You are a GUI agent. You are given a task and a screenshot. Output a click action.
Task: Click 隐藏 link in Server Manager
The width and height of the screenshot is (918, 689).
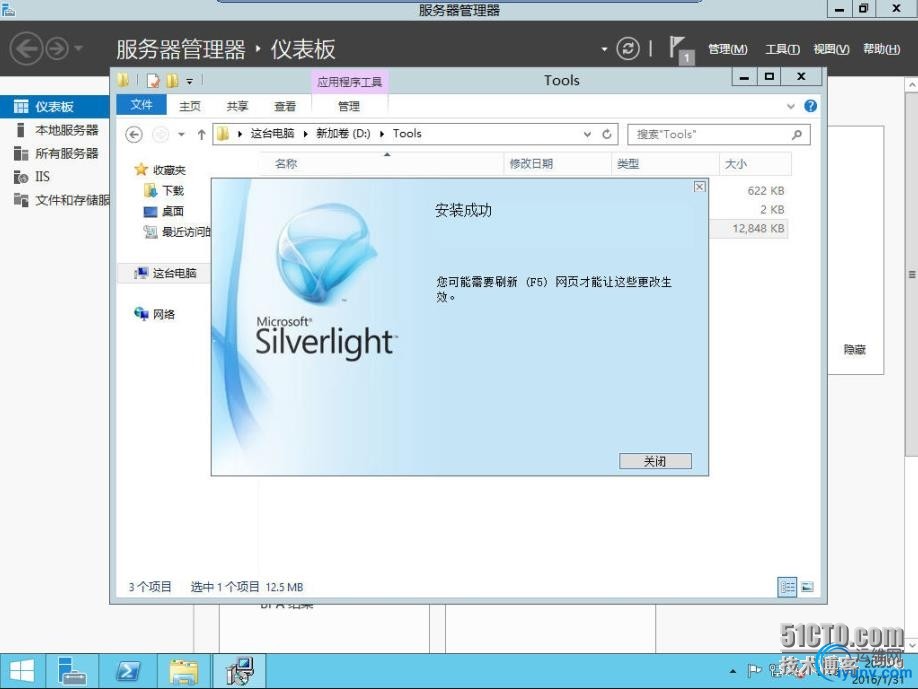[x=854, y=349]
